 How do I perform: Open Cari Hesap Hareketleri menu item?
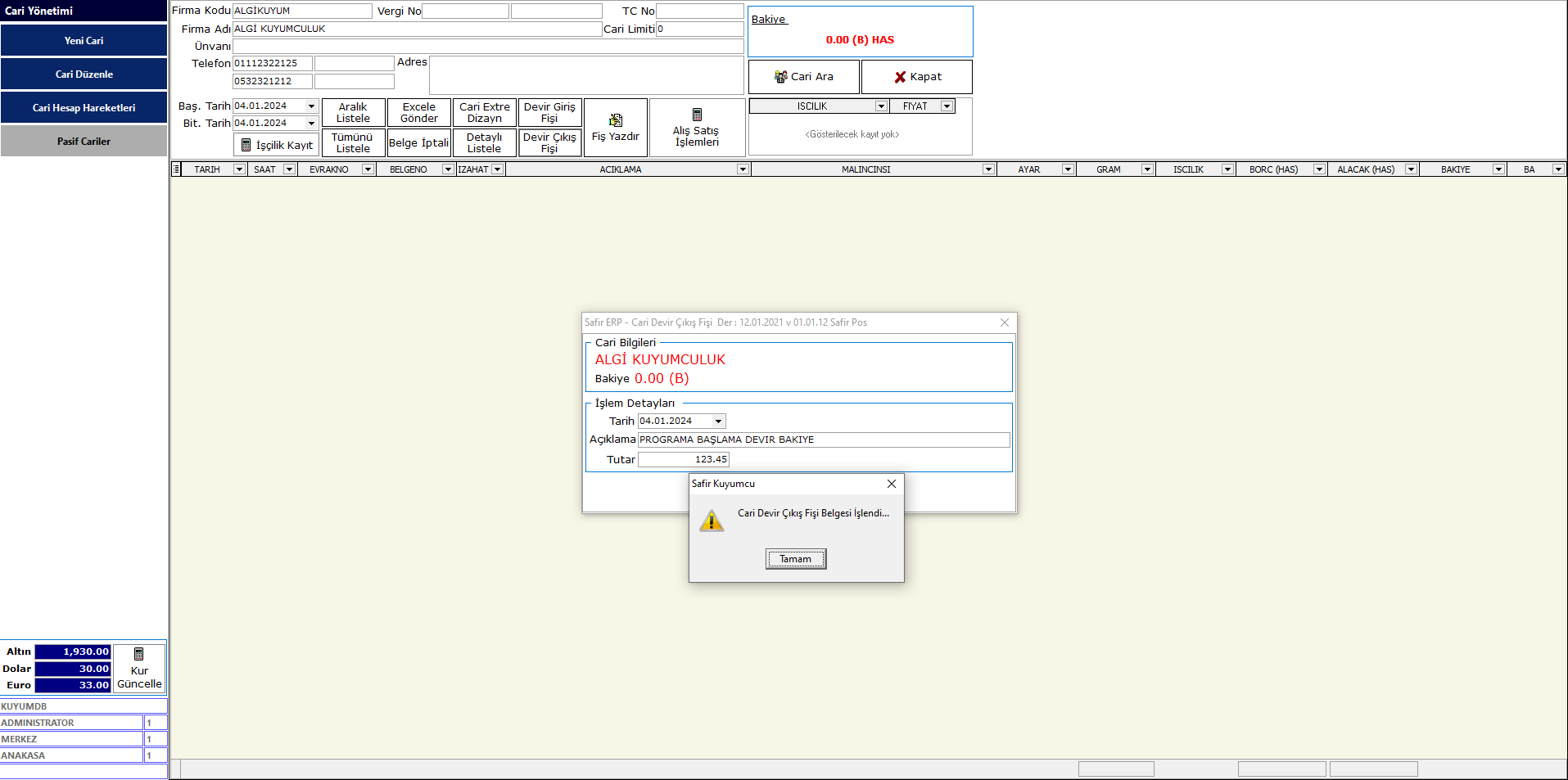[x=84, y=107]
